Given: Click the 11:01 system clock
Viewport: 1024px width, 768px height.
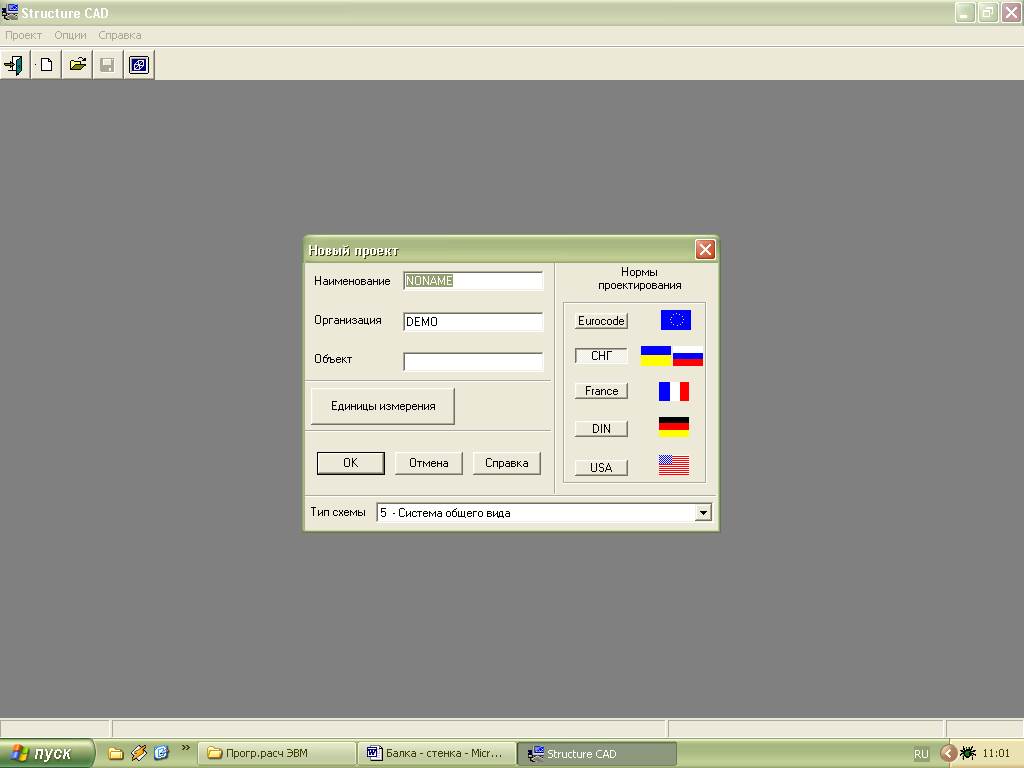Looking at the screenshot, I should pos(996,753).
